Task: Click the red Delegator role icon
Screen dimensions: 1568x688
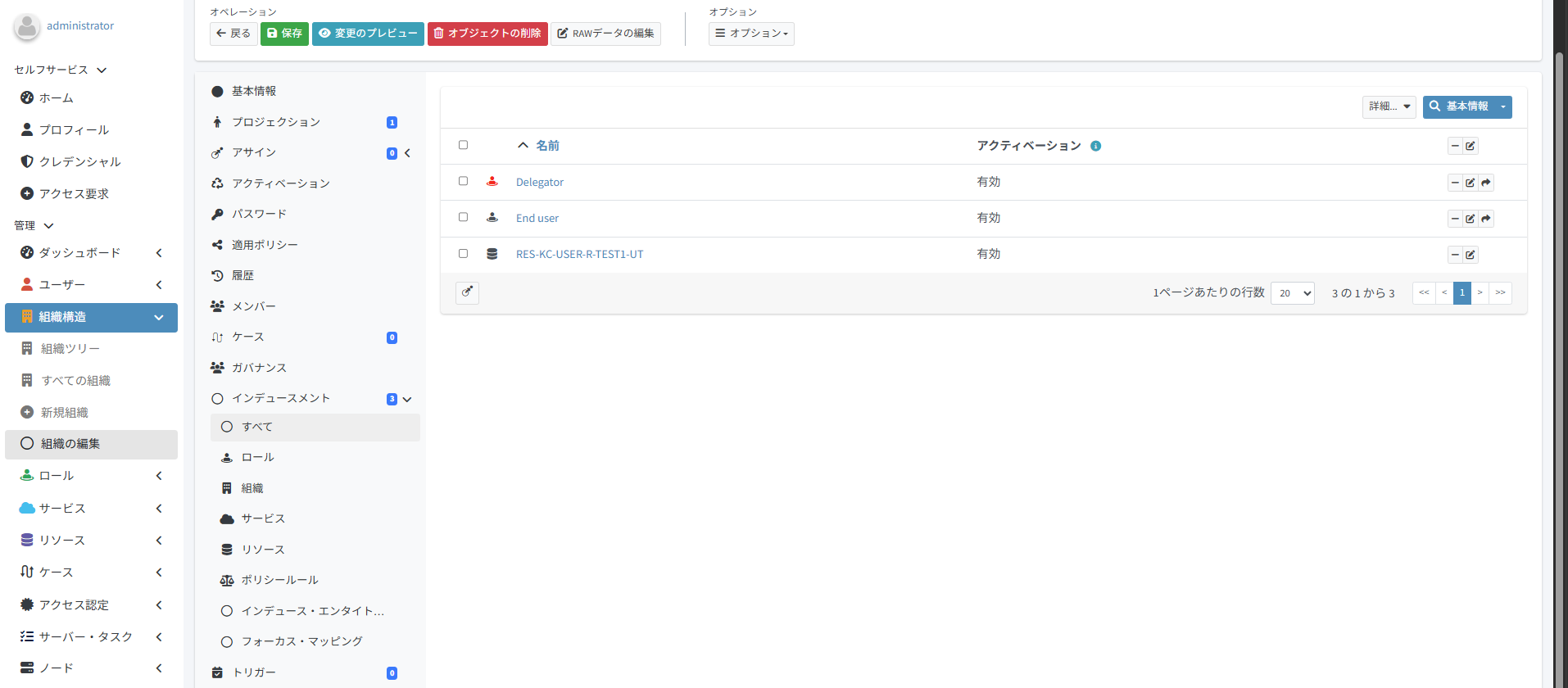Action: 492,182
